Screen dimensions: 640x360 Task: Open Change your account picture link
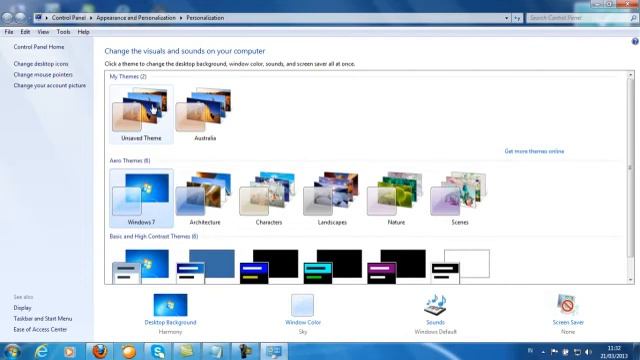point(49,85)
